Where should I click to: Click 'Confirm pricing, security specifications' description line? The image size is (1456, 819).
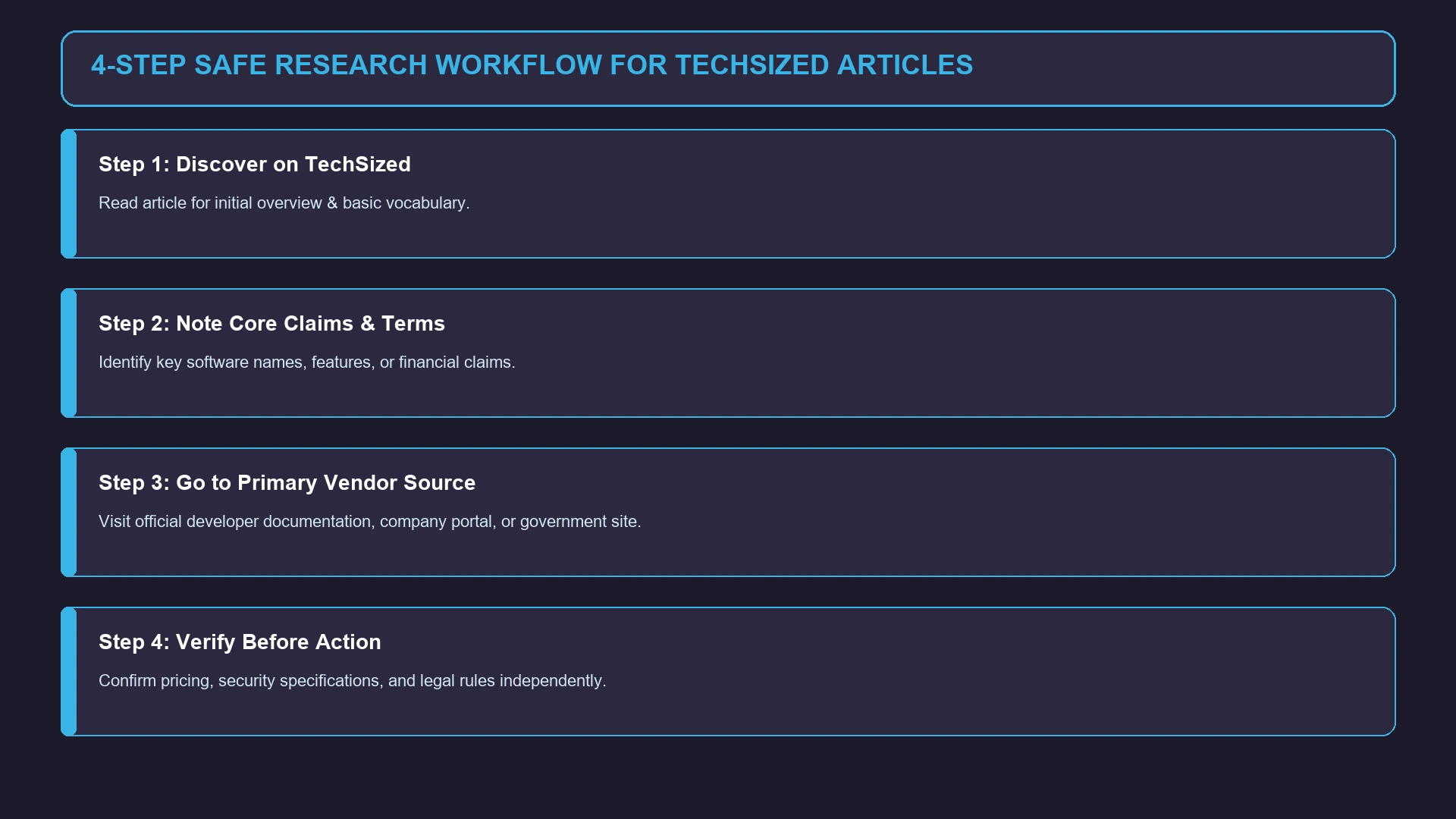pyautogui.click(x=353, y=681)
